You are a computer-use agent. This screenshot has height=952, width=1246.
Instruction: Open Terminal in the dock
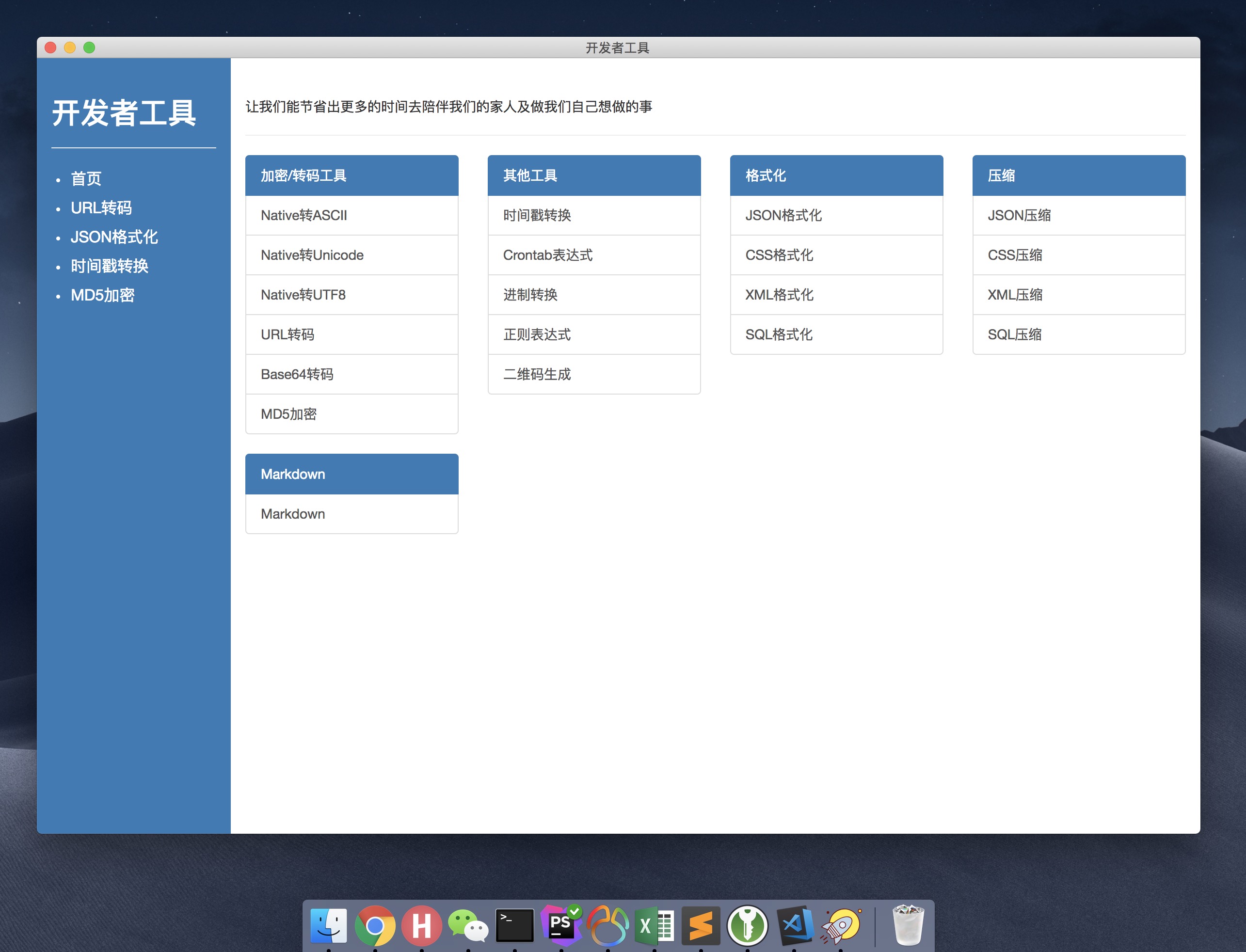pyautogui.click(x=514, y=926)
